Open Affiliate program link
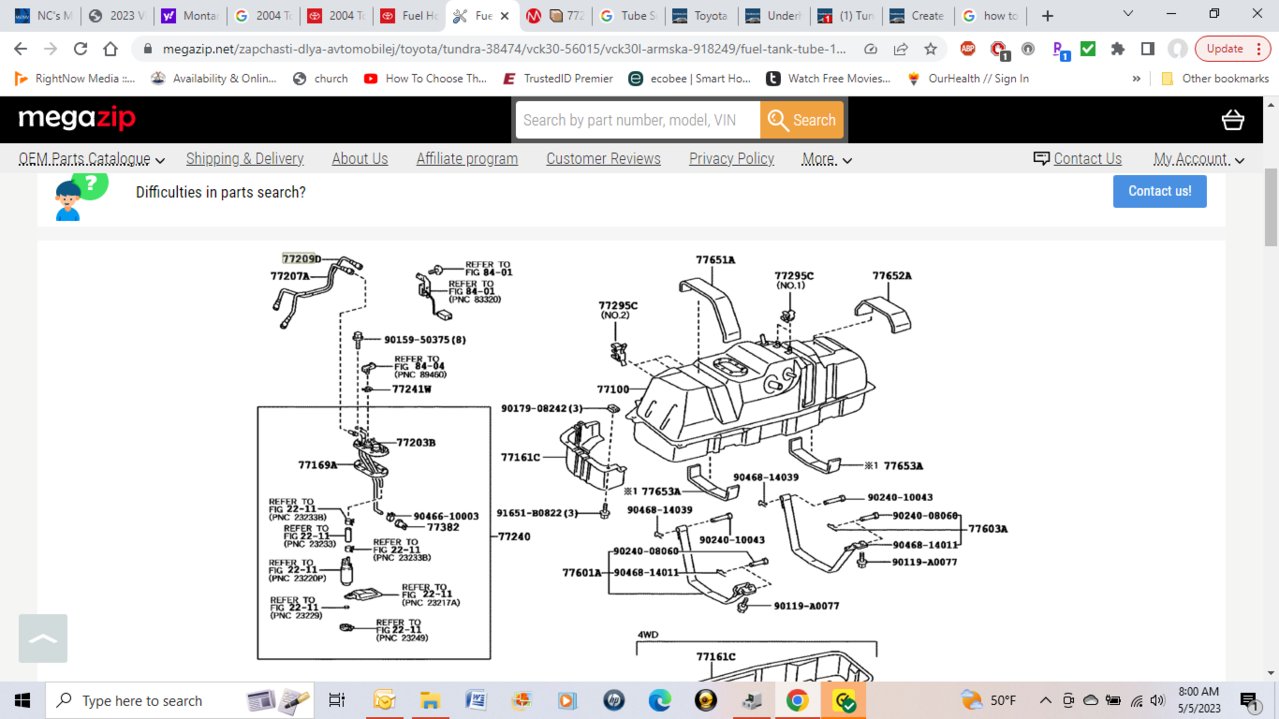This screenshot has width=1279, height=719. (x=467, y=159)
